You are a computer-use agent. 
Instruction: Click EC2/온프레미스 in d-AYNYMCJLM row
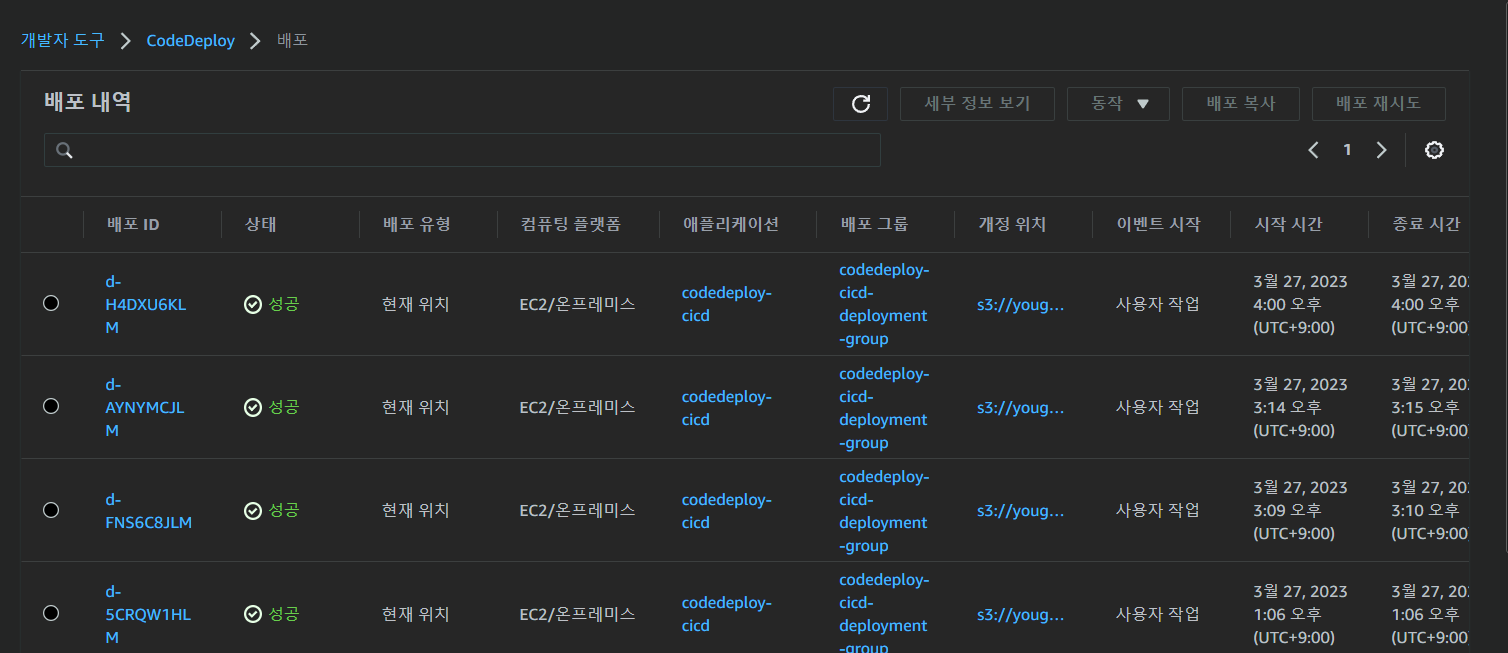click(577, 407)
